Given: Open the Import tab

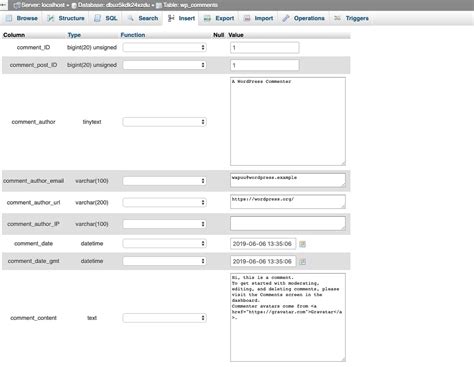Looking at the screenshot, I should coord(258,18).
